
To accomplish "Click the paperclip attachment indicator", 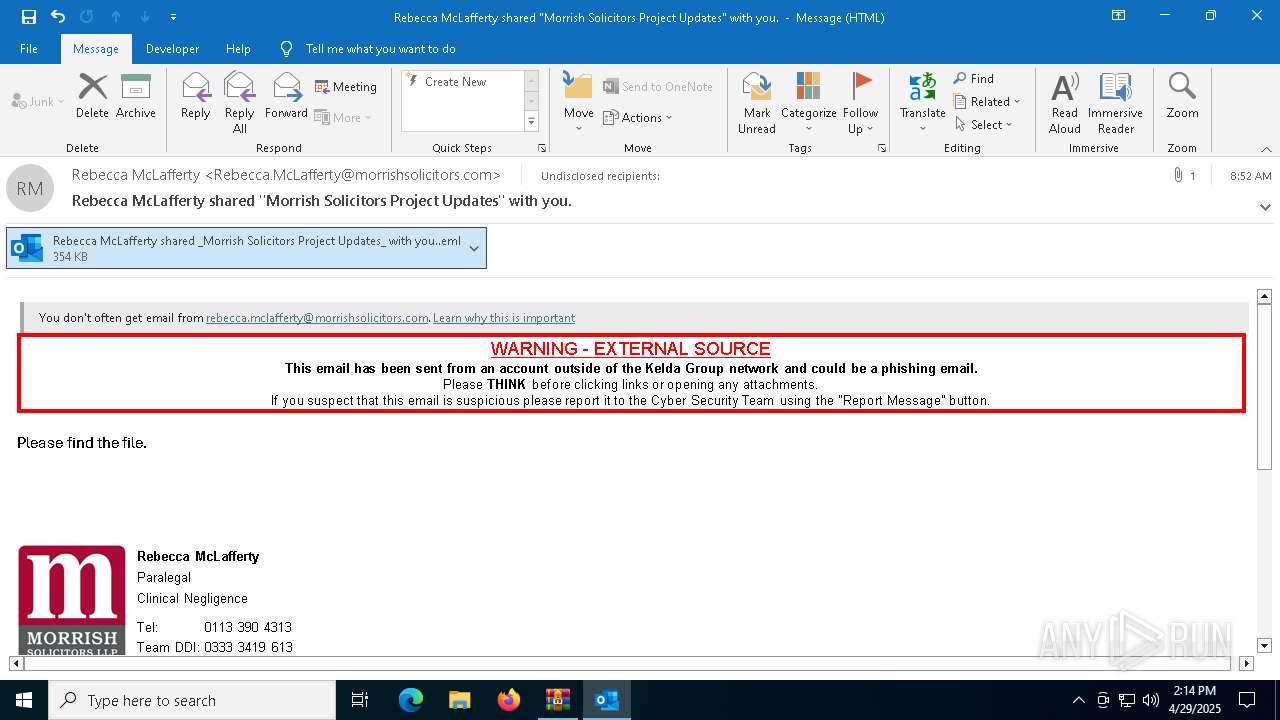I will pos(1178,175).
